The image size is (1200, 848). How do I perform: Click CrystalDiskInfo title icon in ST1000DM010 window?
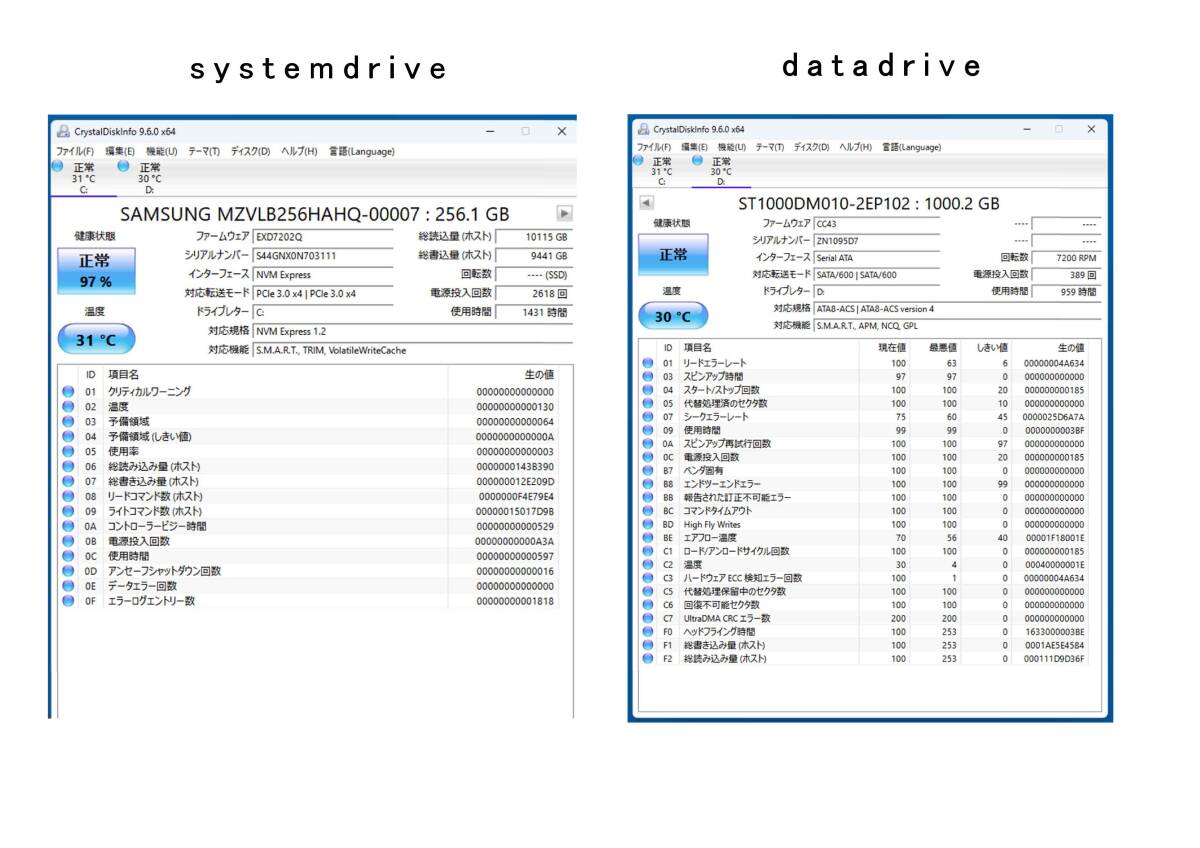click(643, 129)
